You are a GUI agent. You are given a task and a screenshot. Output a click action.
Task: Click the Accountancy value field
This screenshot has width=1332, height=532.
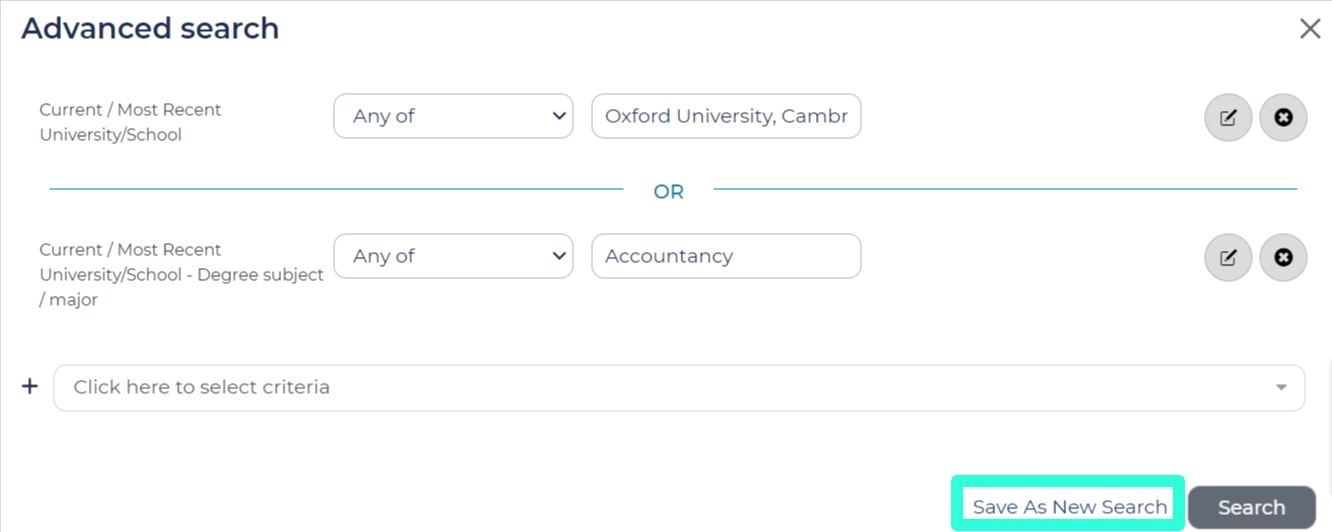point(726,256)
